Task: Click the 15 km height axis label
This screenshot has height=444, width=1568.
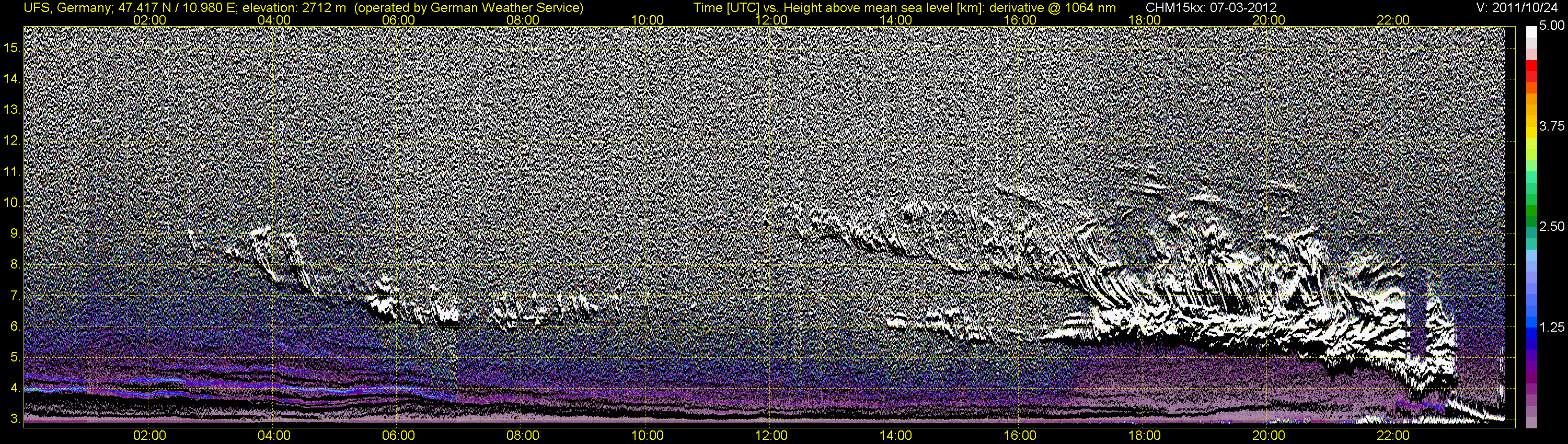Action: (12, 48)
